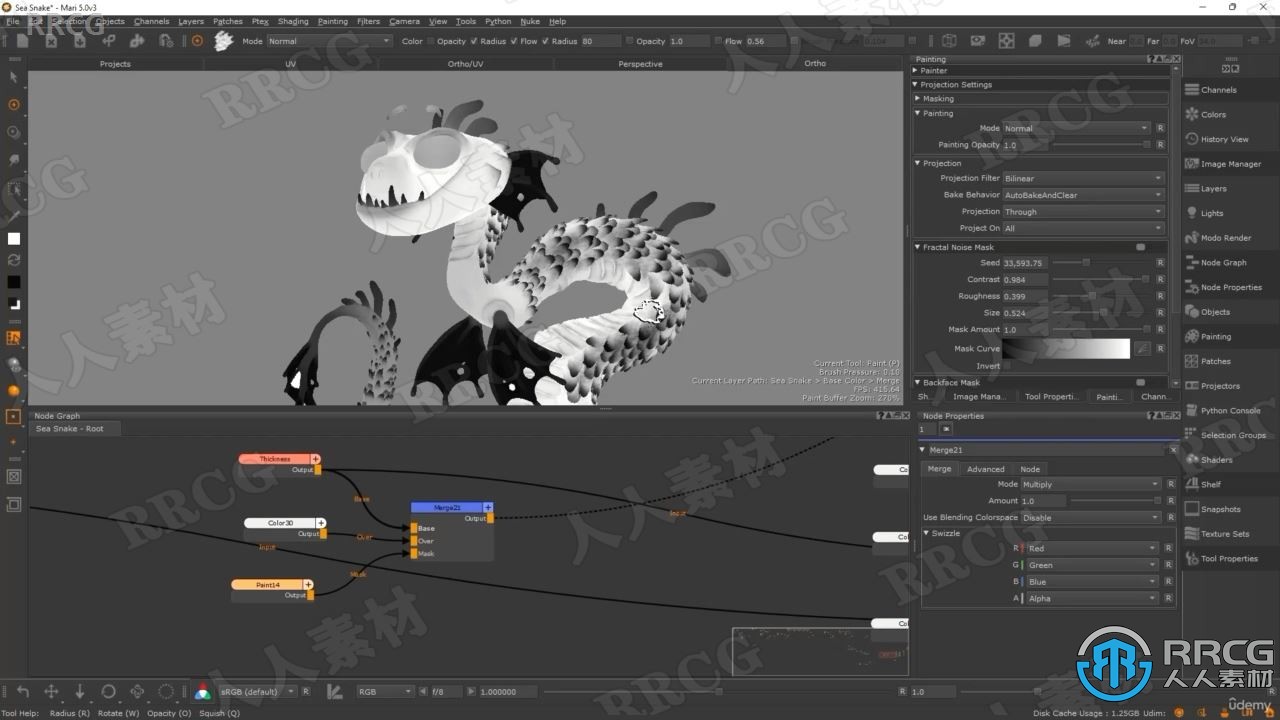The height and width of the screenshot is (720, 1280).
Task: Open the brush preset splat icon
Action: tap(223, 41)
